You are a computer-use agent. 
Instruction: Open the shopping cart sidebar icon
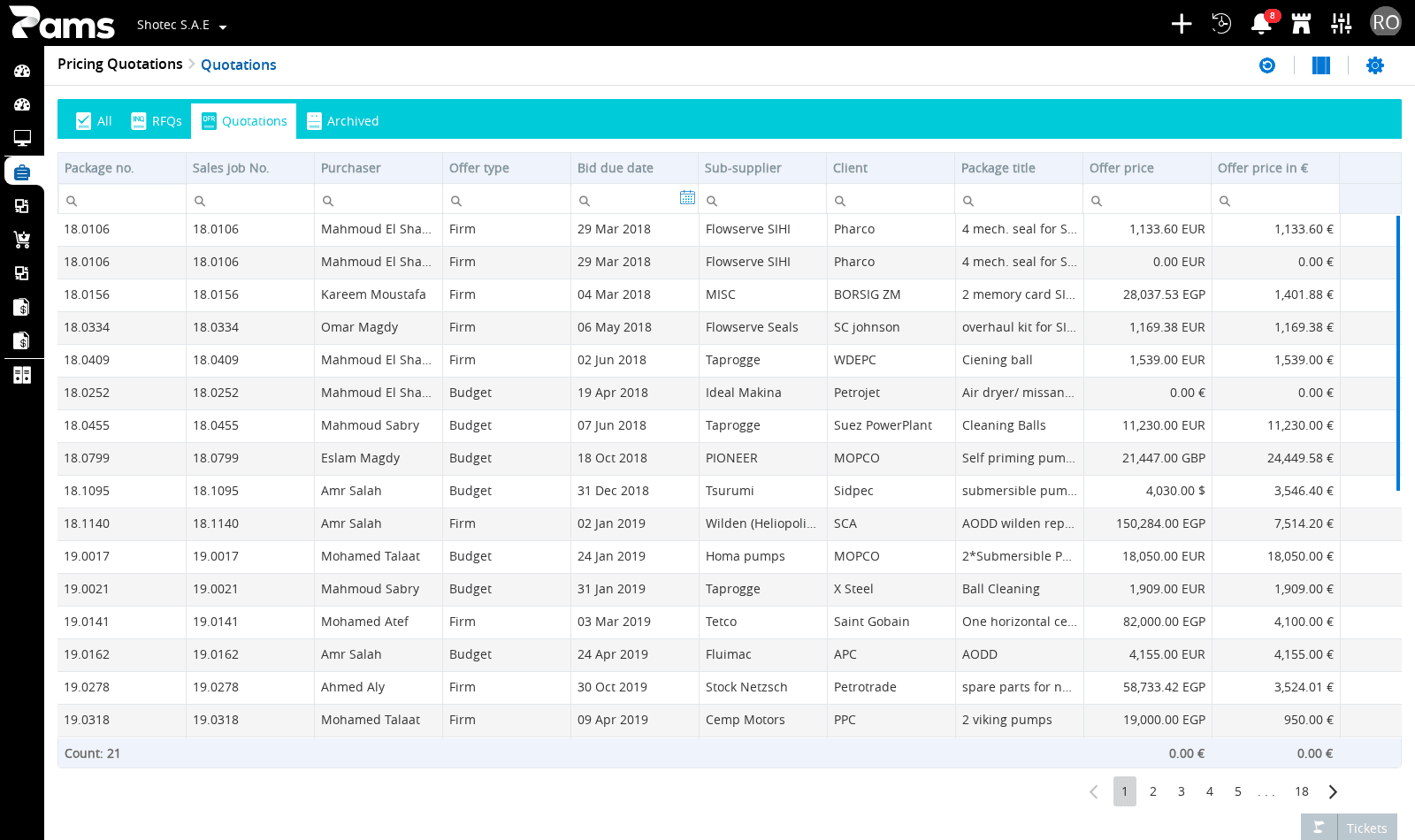click(22, 240)
